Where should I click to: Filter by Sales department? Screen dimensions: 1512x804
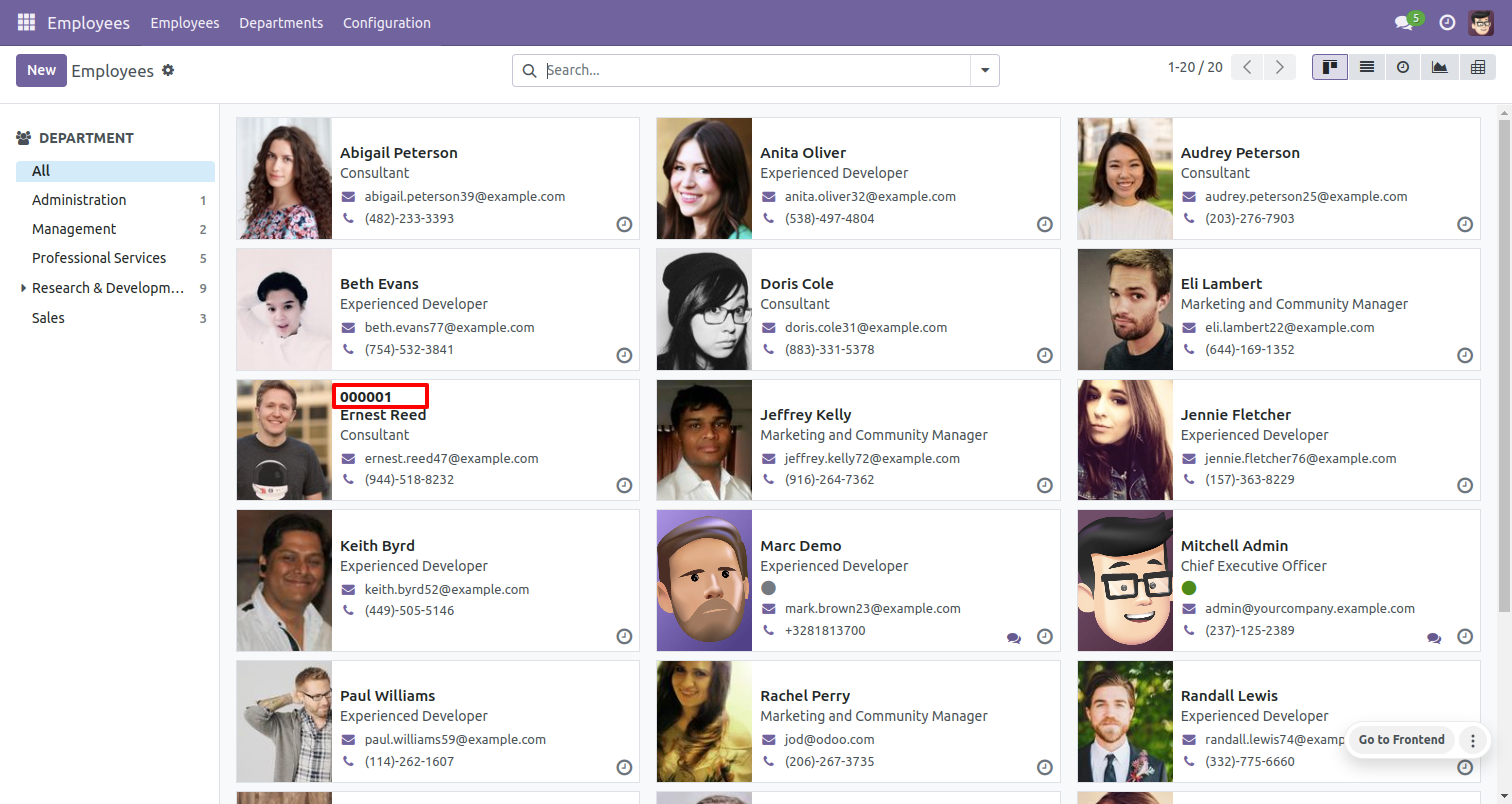coord(115,318)
